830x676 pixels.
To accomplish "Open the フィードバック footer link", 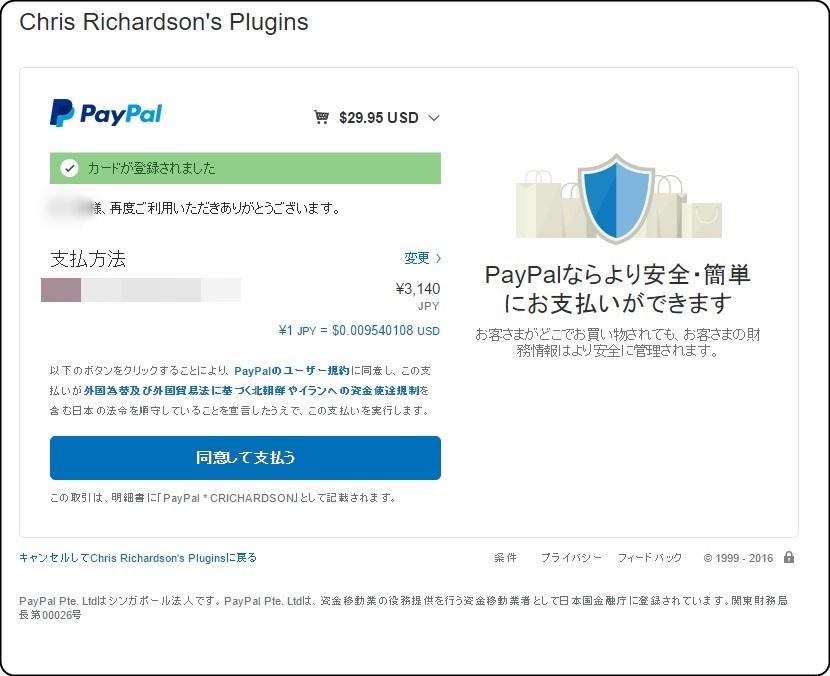I will click(x=650, y=557).
